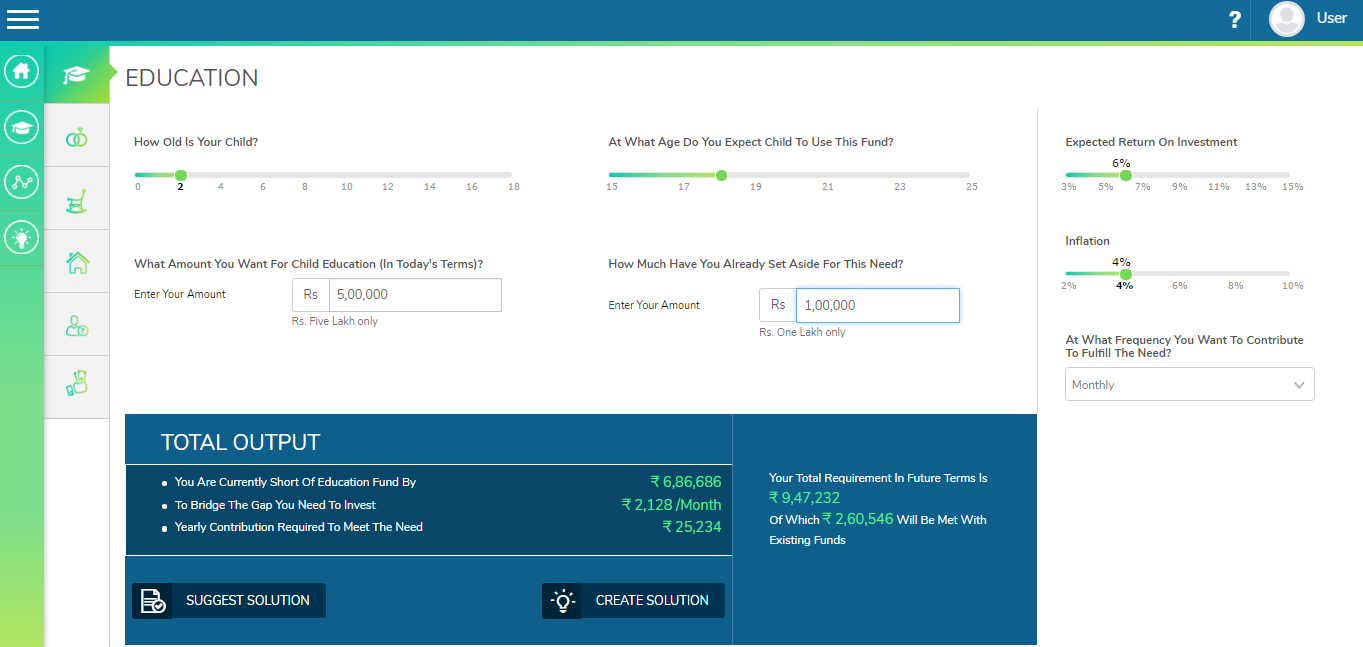Open the line graph icon in left sidebar

click(22, 181)
